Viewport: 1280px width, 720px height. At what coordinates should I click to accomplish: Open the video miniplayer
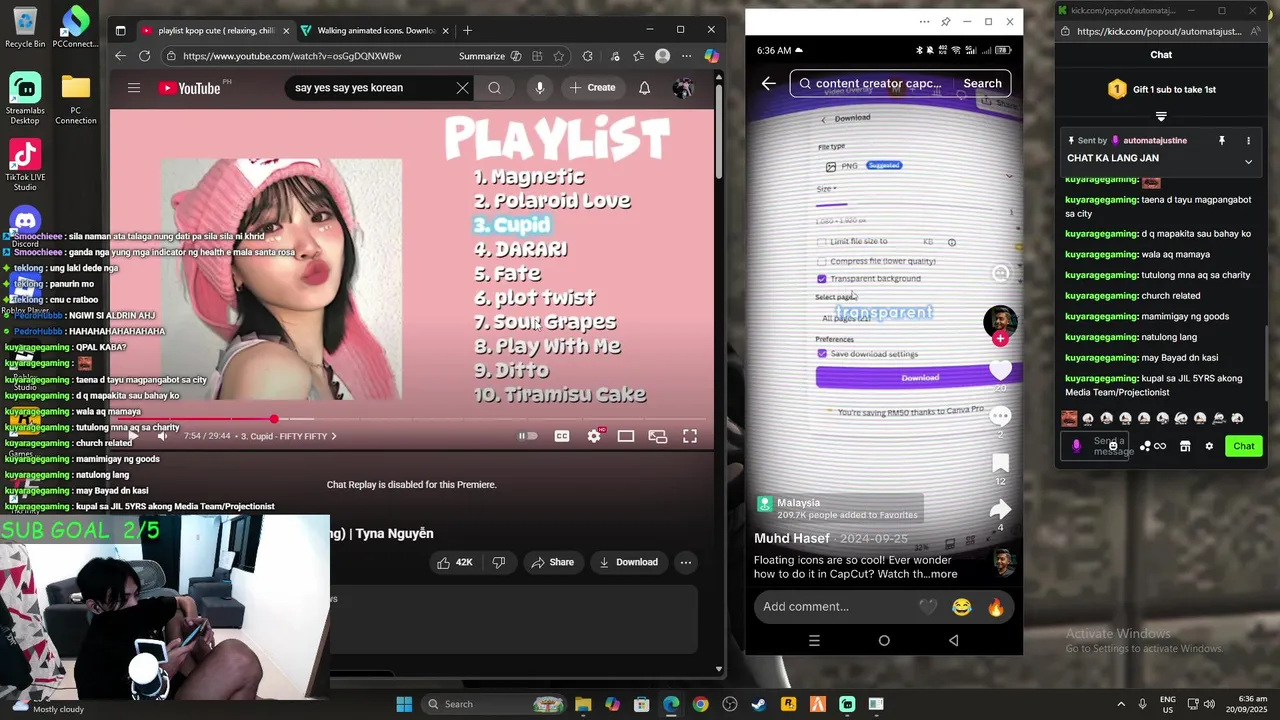[658, 436]
